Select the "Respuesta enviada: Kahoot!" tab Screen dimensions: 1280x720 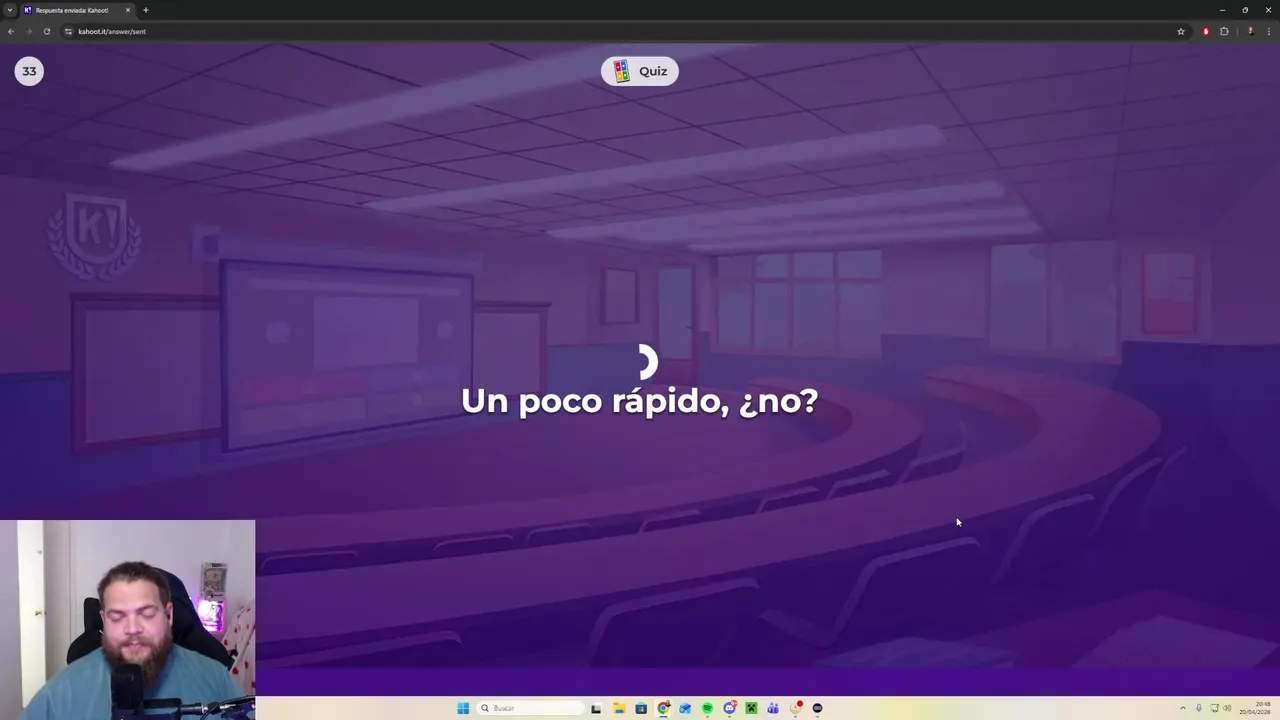pyautogui.click(x=76, y=10)
